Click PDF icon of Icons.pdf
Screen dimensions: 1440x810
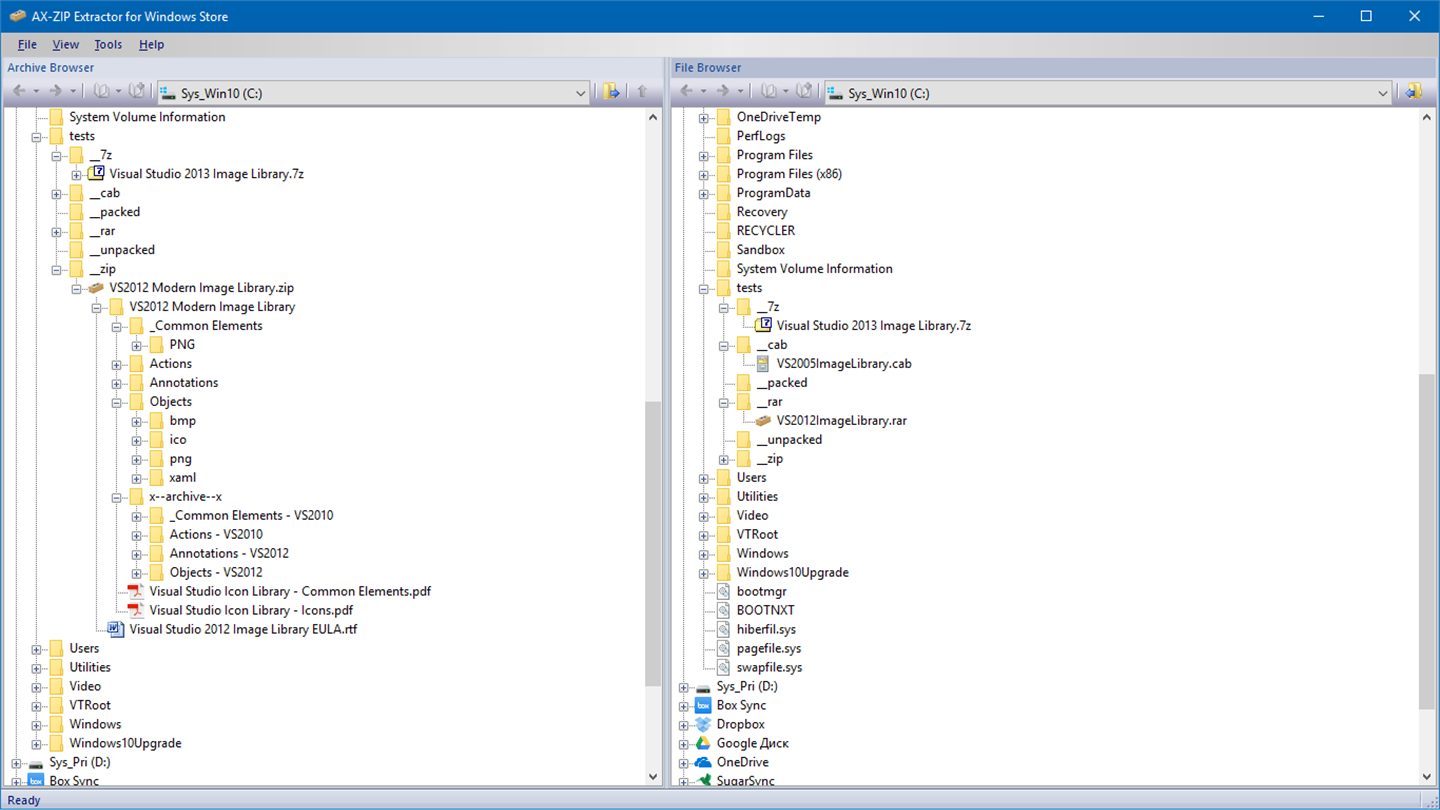[135, 610]
